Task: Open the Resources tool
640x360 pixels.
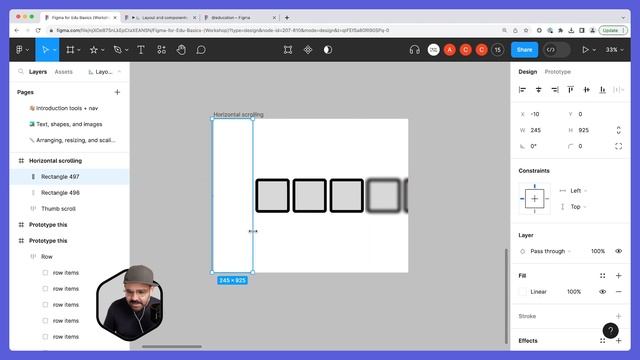Action: 162,50
